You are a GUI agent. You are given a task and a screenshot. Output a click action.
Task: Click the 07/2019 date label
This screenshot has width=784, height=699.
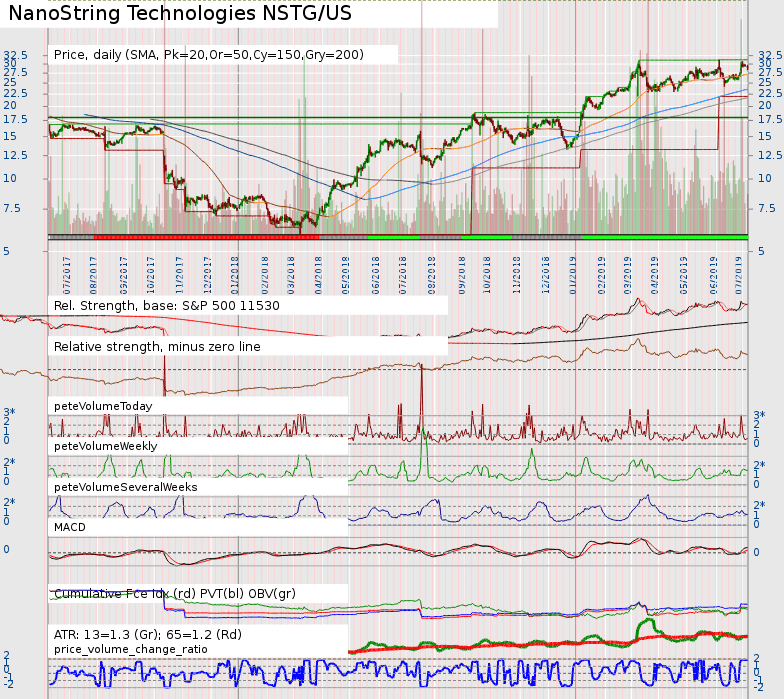point(739,275)
